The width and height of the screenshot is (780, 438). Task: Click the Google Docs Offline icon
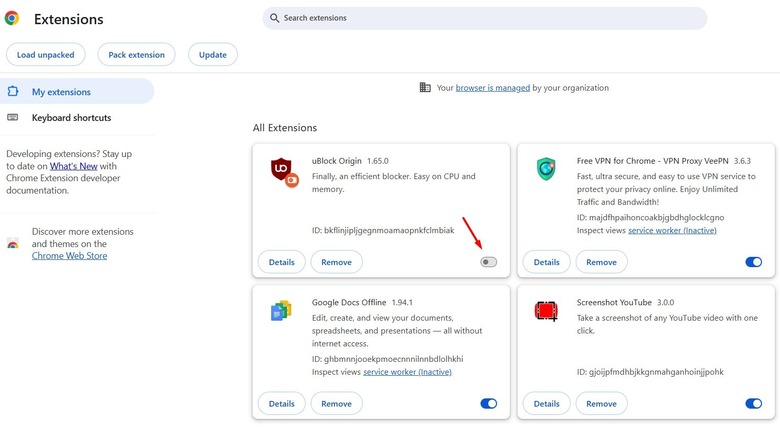pyautogui.click(x=281, y=311)
